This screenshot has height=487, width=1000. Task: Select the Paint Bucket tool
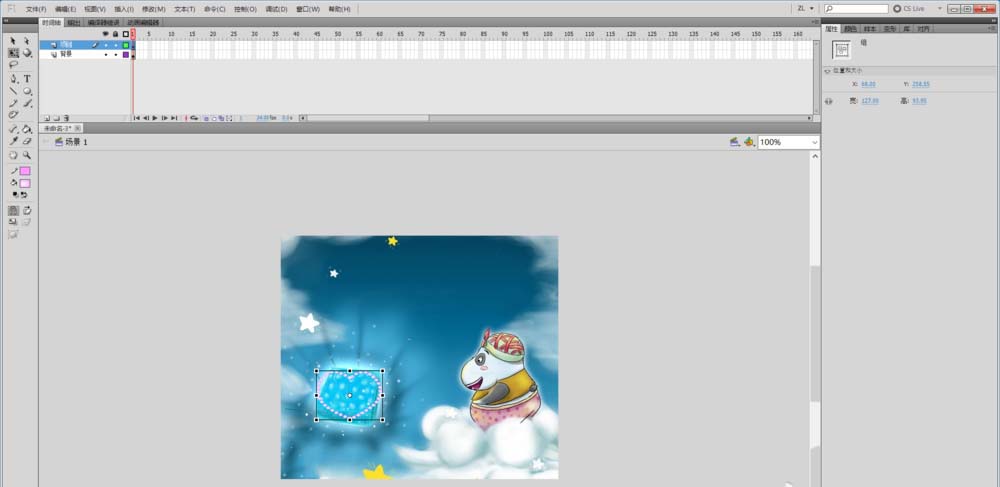pyautogui.click(x=27, y=129)
